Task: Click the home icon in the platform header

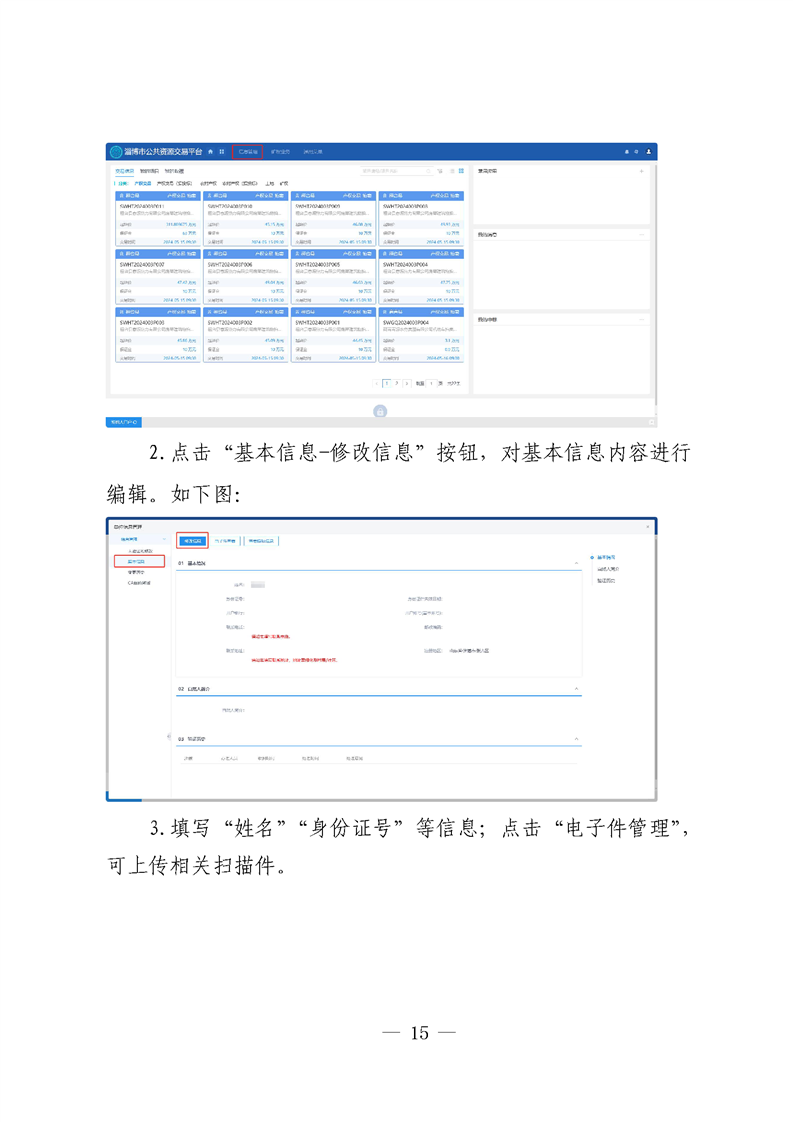Action: pyautogui.click(x=210, y=152)
